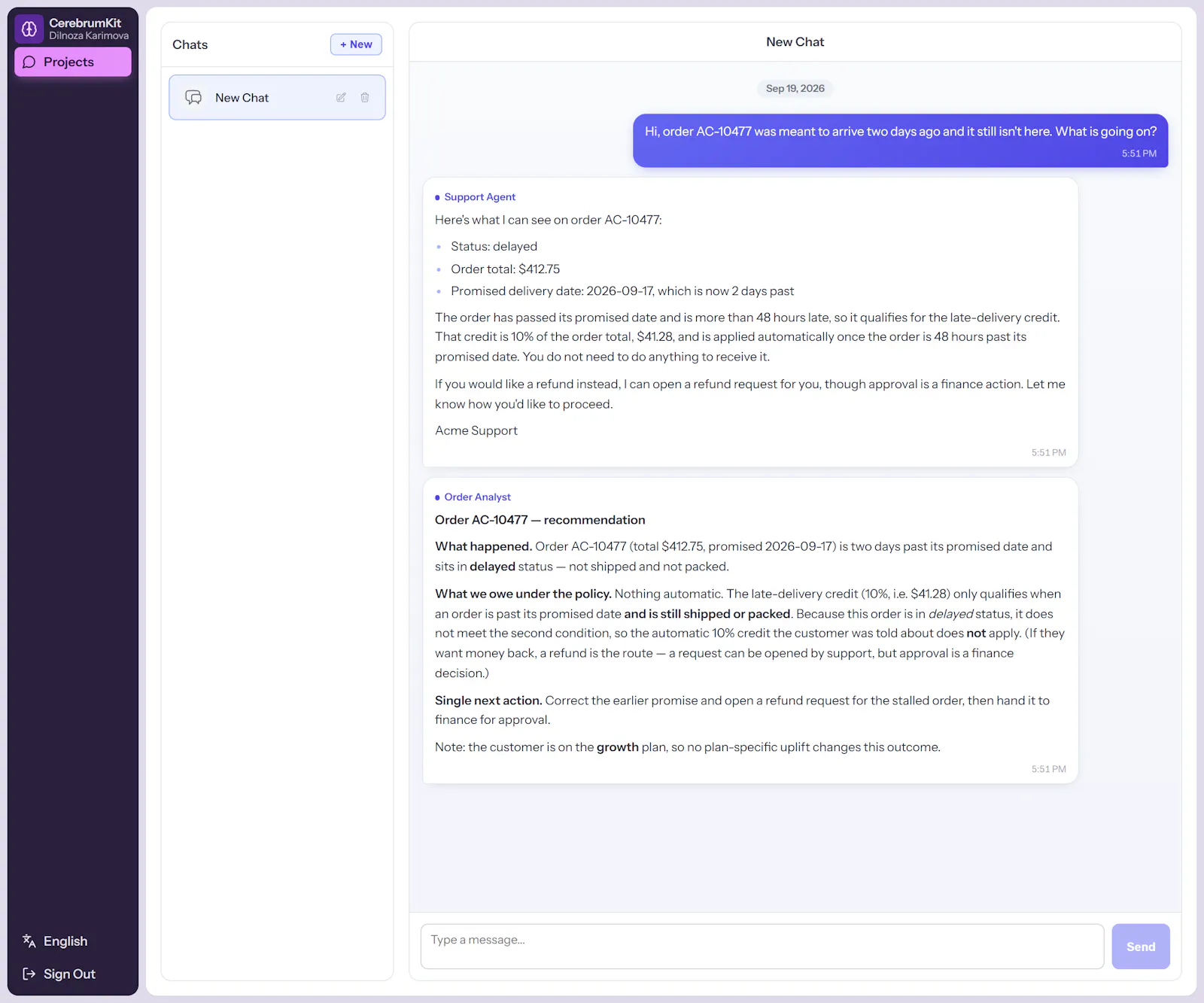Image resolution: width=1204 pixels, height=1003 pixels.
Task: Click the 5:51 PM timestamp on Order Analyst message
Action: pos(1049,770)
